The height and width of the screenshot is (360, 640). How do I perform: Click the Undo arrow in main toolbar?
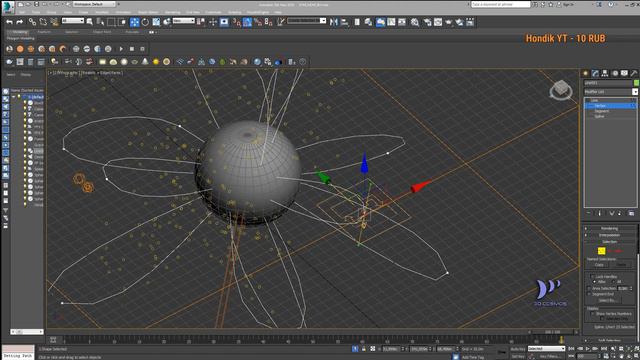9,22
